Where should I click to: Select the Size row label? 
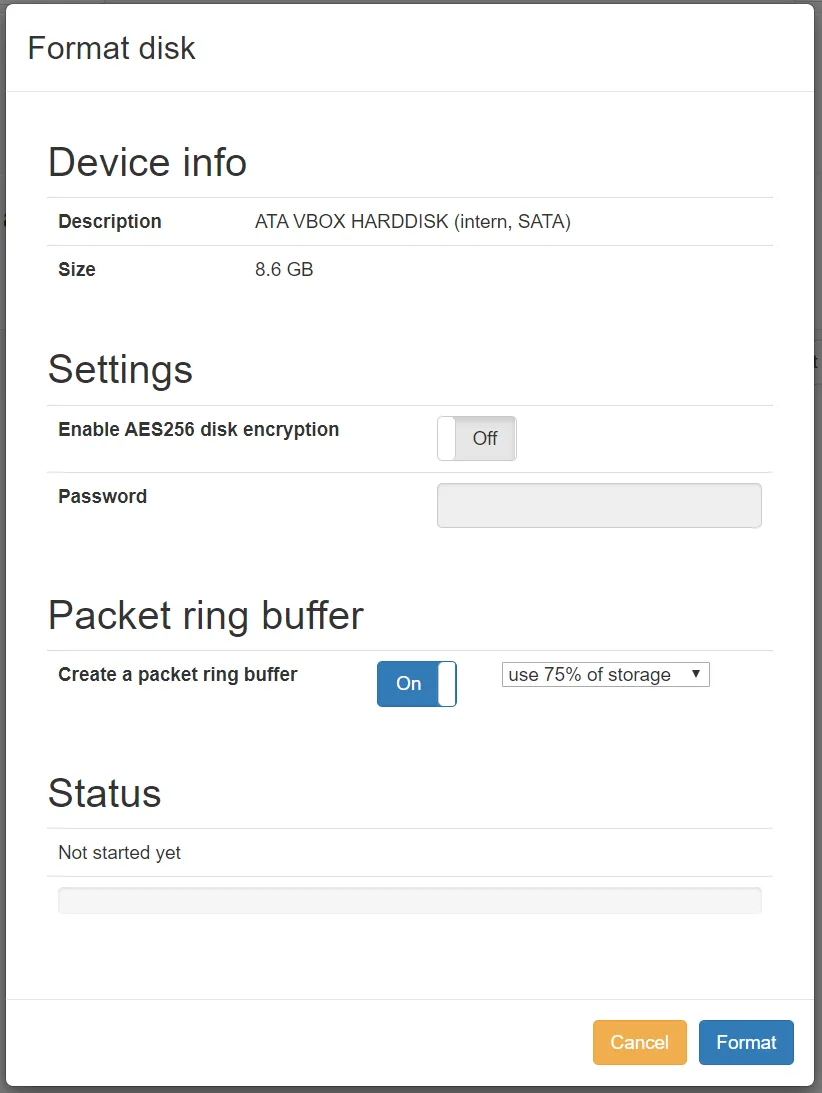pyautogui.click(x=77, y=270)
